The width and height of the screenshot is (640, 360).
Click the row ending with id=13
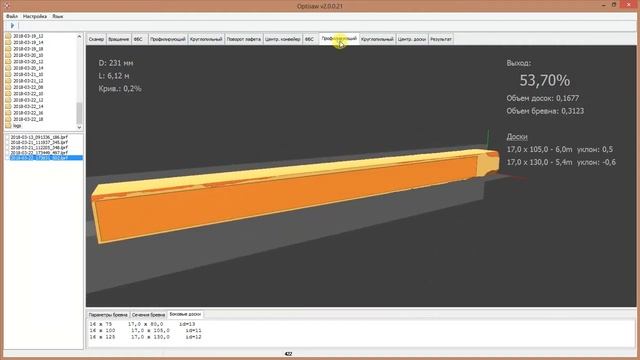(142, 324)
